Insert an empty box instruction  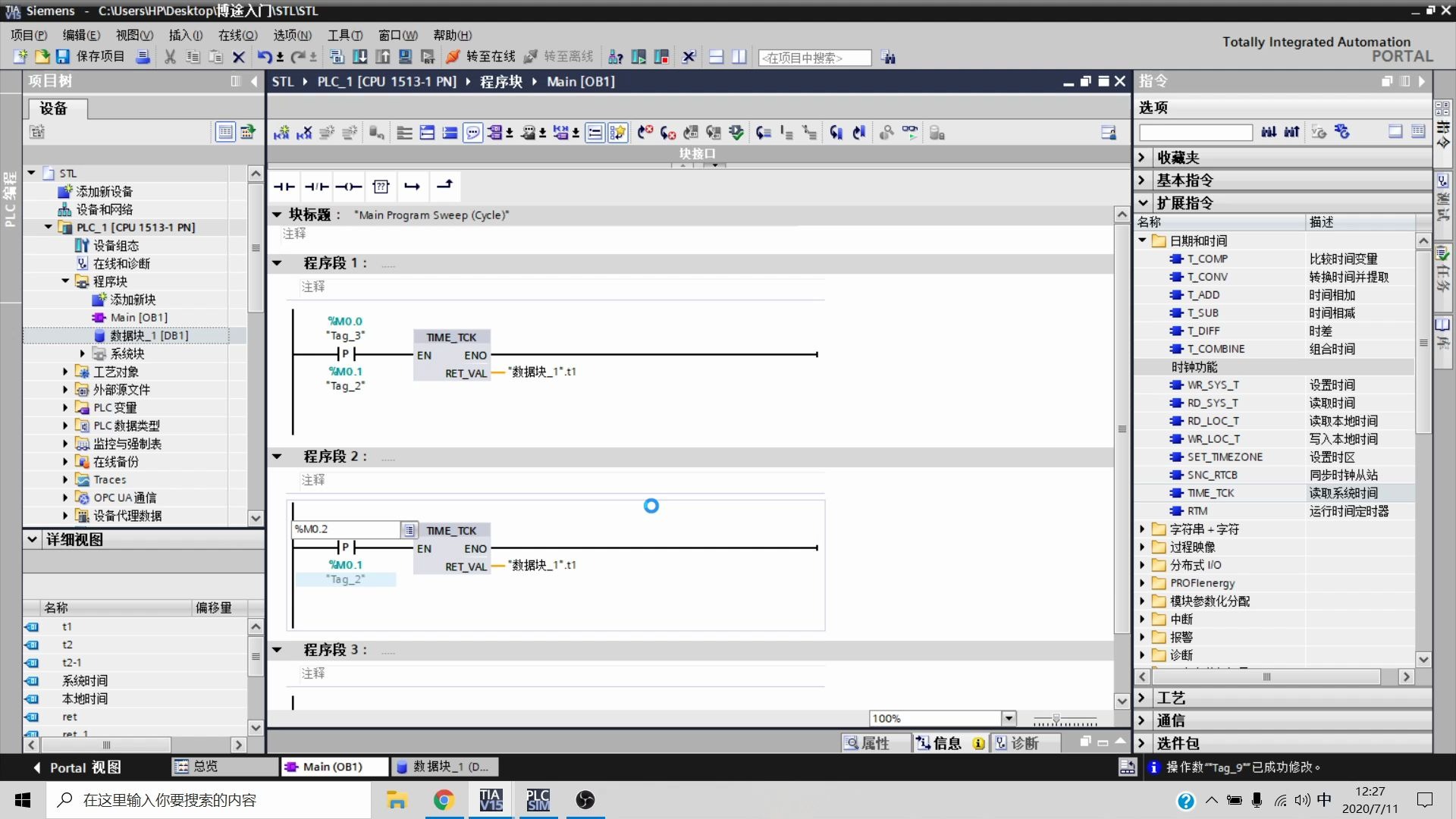(381, 187)
